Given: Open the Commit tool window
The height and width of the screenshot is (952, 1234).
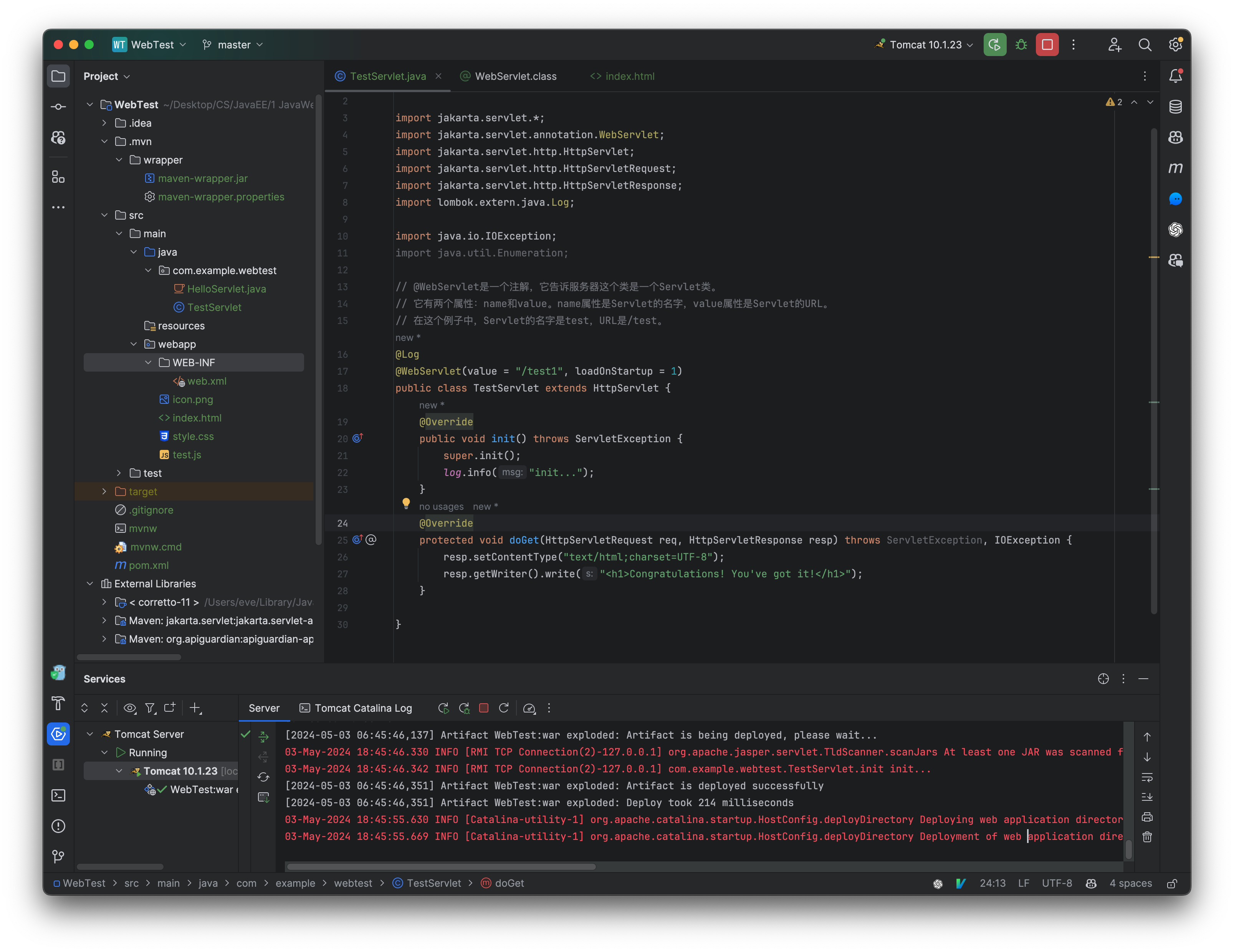Looking at the screenshot, I should 59,106.
